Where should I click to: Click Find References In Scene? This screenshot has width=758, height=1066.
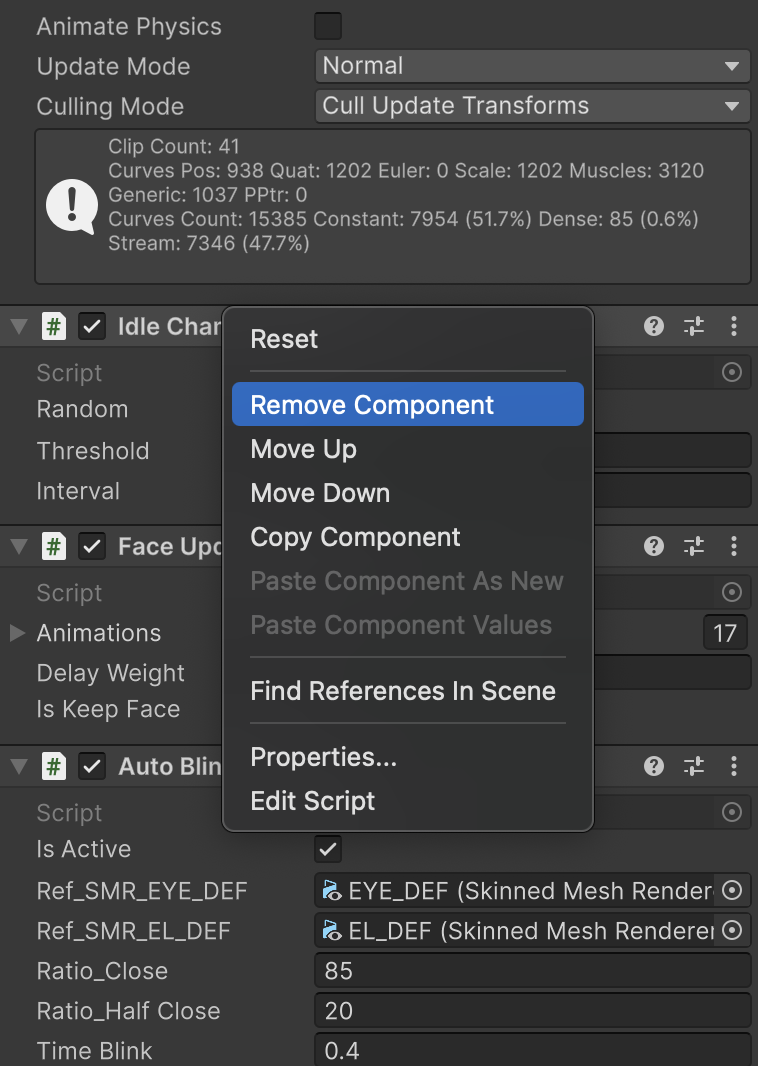point(402,691)
